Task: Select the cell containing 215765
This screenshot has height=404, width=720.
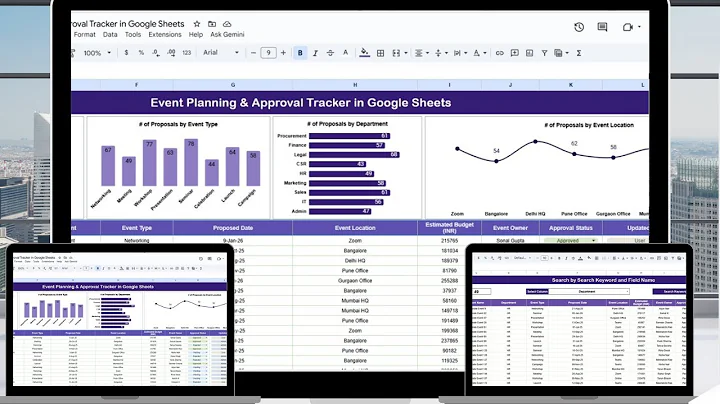Action: point(449,241)
